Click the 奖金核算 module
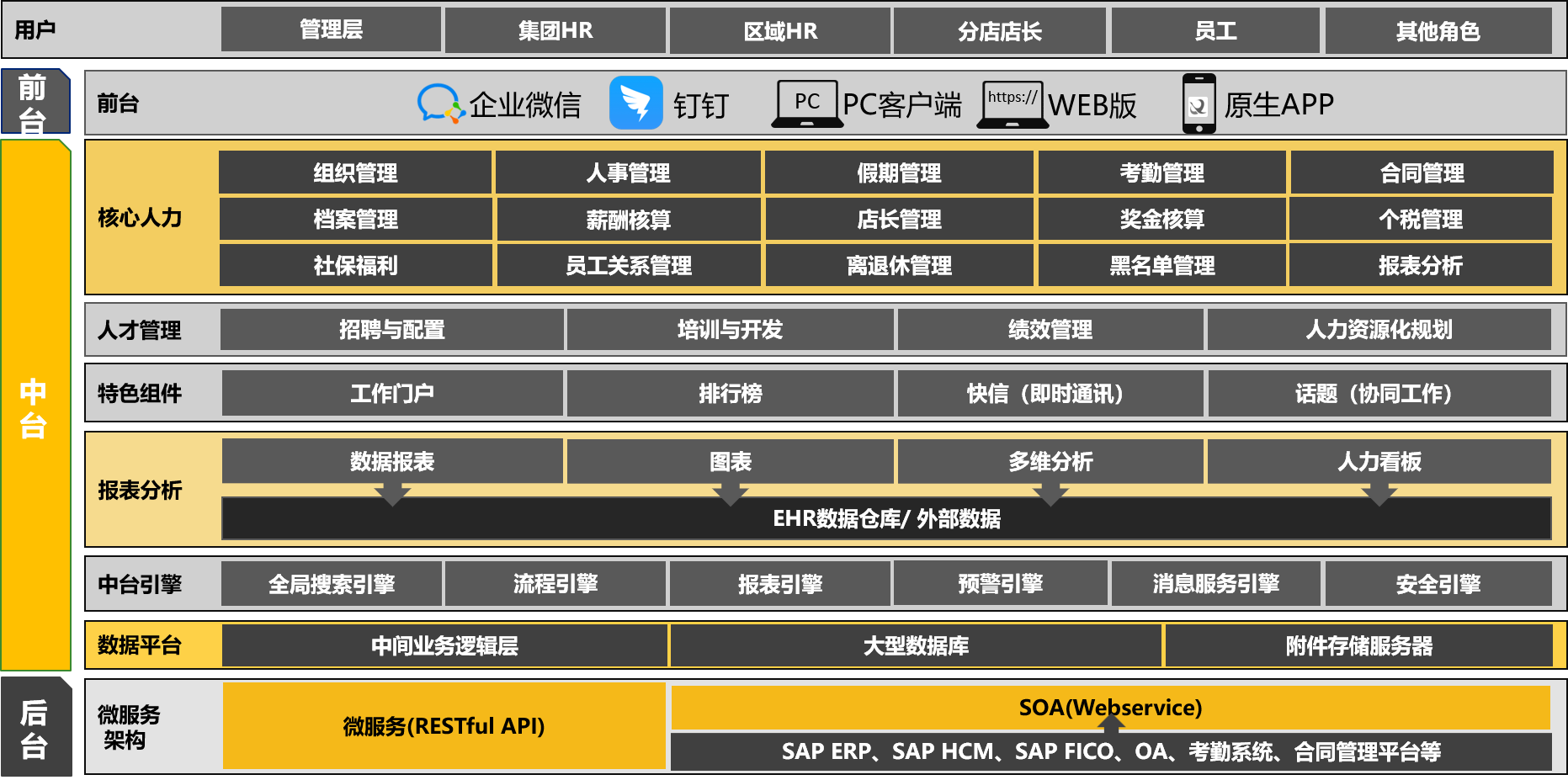Viewport: 1568px width, 780px height. coord(1161,219)
